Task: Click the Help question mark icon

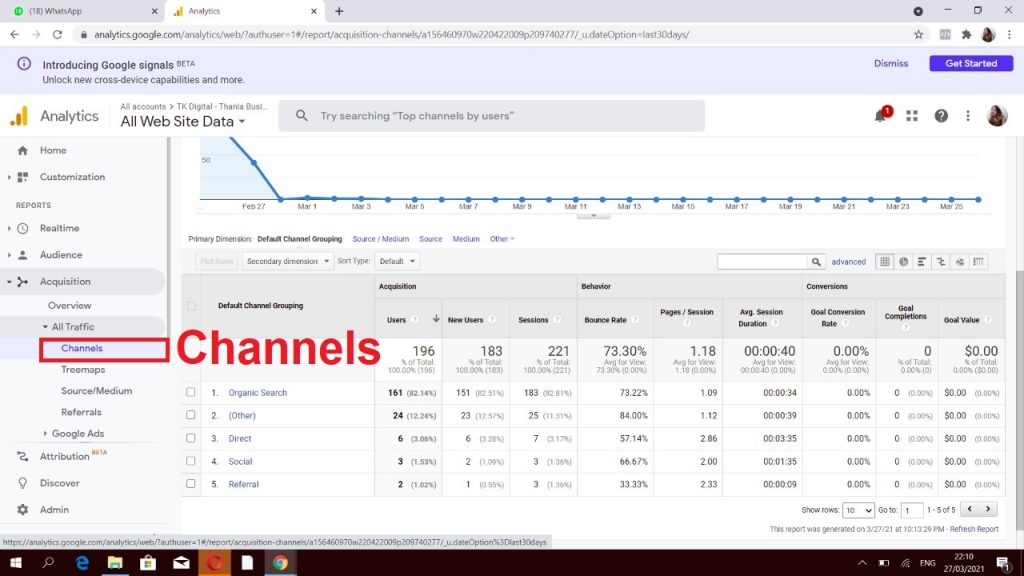Action: point(941,116)
